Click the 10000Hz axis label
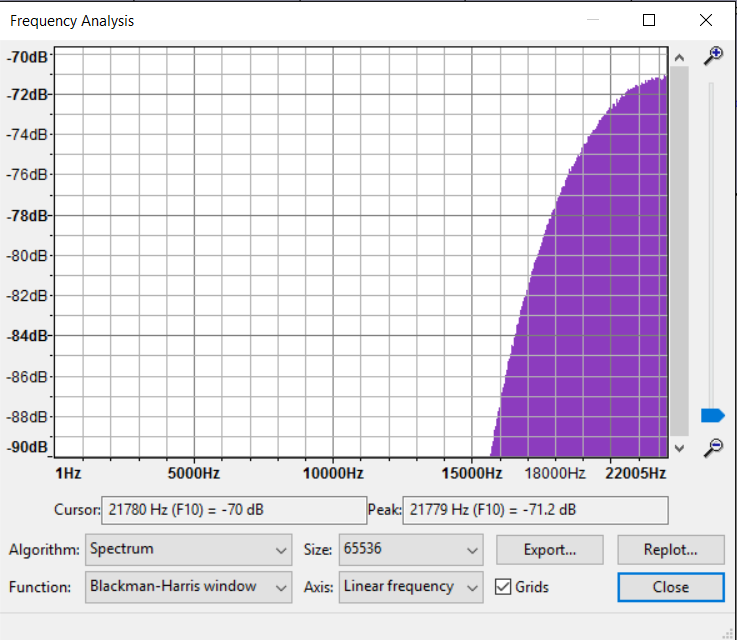 pos(333,473)
